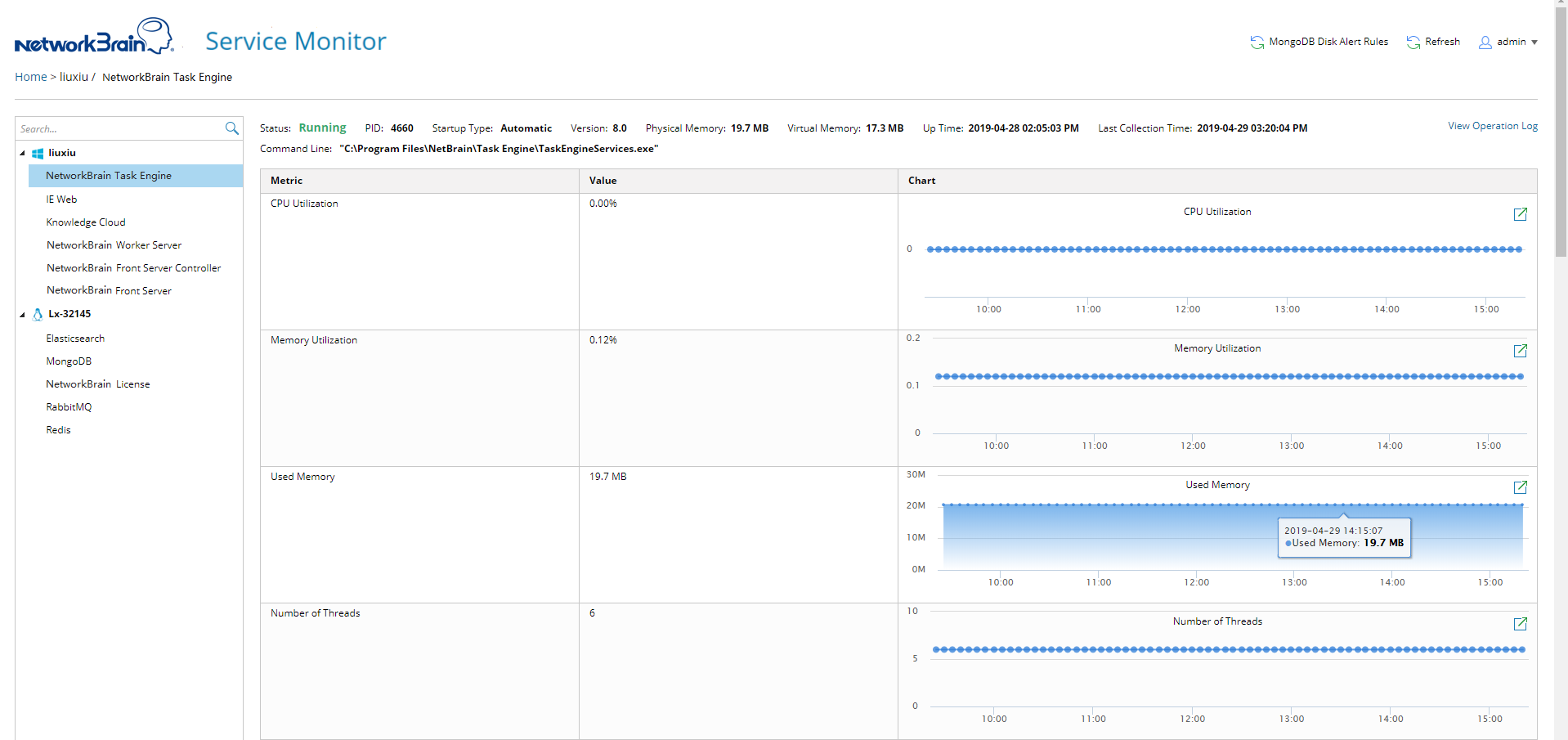
Task: Collapse the liuxiu server node
Action: click(x=22, y=153)
